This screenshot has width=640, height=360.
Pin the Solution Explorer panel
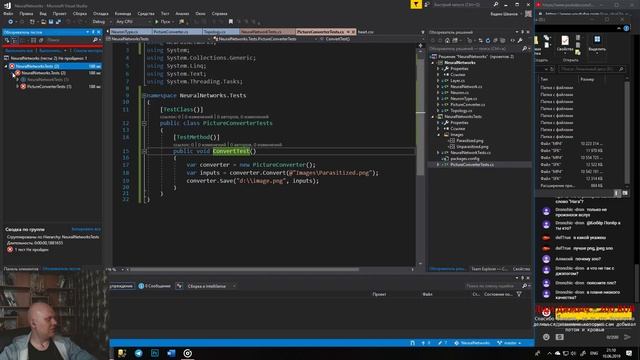[522, 32]
